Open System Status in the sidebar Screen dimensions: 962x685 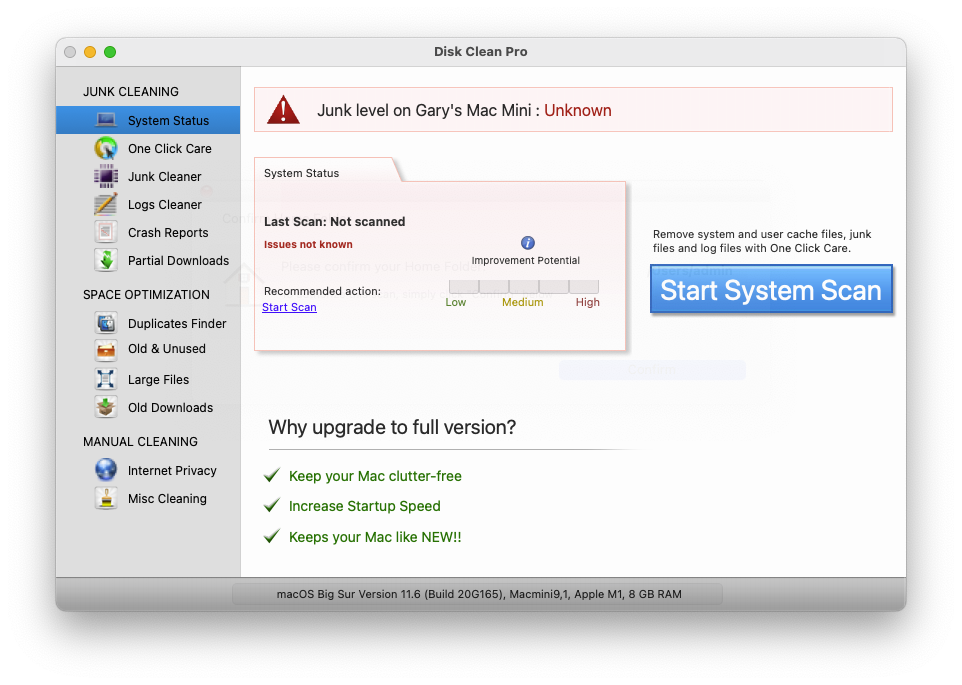click(x=148, y=120)
